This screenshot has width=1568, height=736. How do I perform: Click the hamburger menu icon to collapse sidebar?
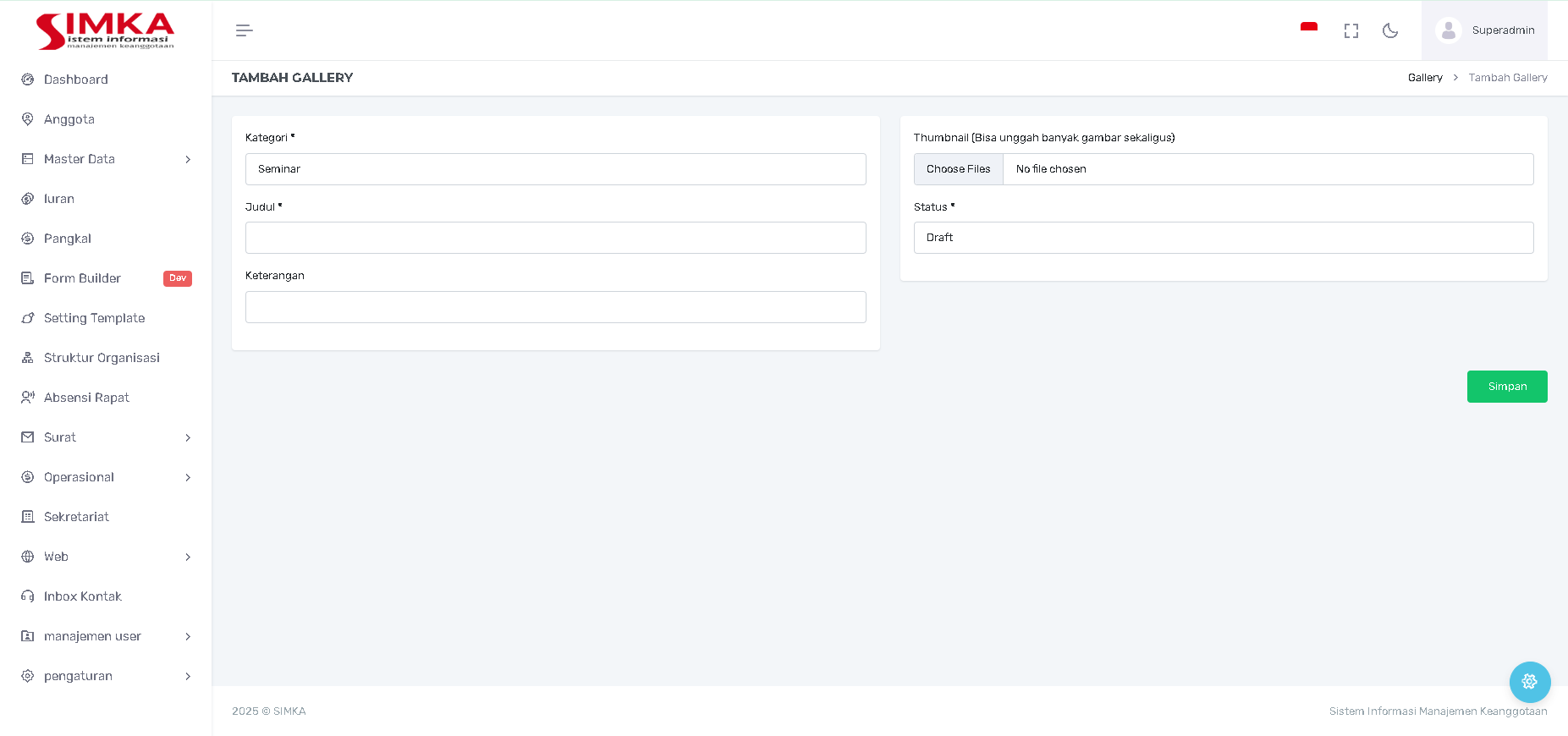pos(244,30)
